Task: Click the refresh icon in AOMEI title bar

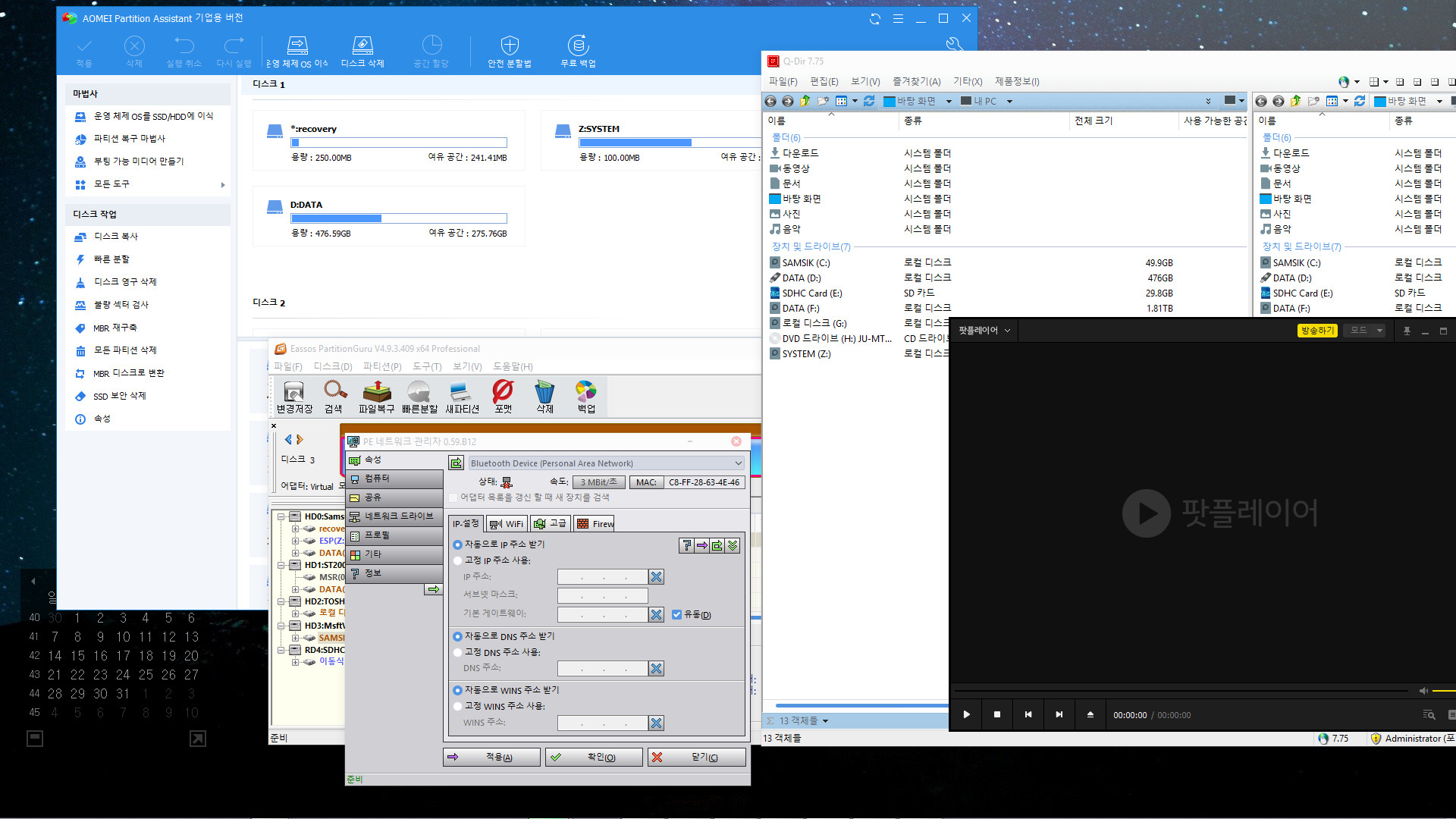Action: point(875,19)
